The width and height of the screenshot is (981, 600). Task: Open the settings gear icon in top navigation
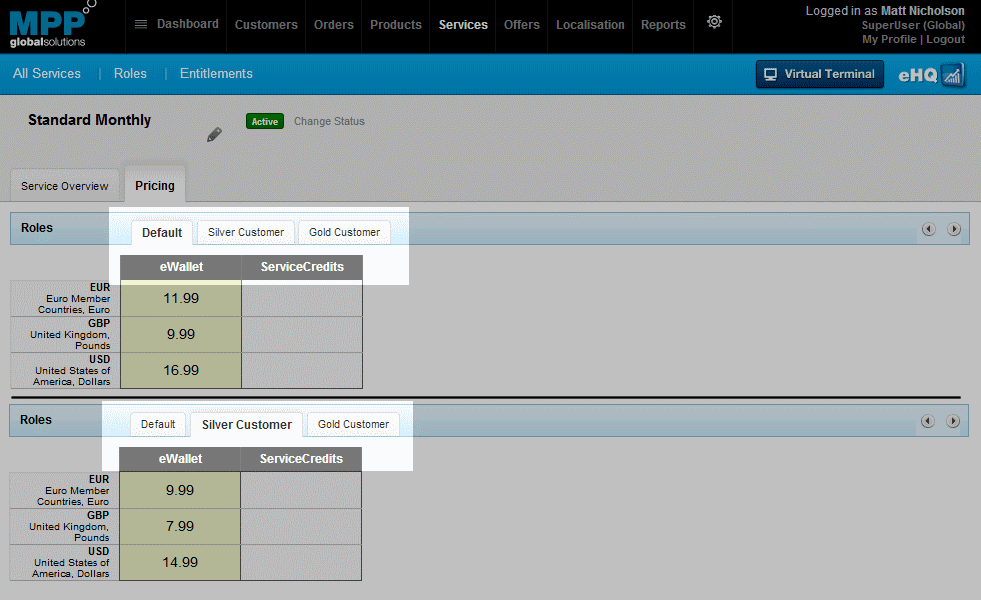(714, 22)
